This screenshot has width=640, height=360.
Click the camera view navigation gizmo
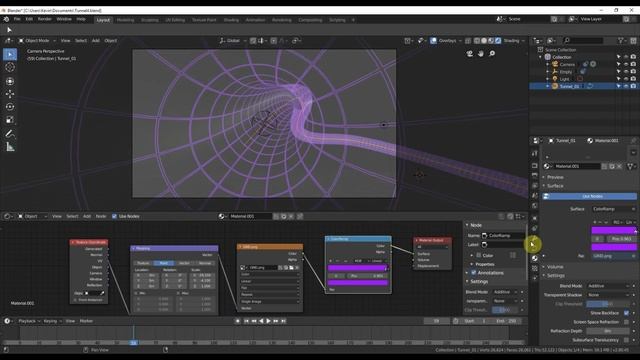(x=470, y=53)
